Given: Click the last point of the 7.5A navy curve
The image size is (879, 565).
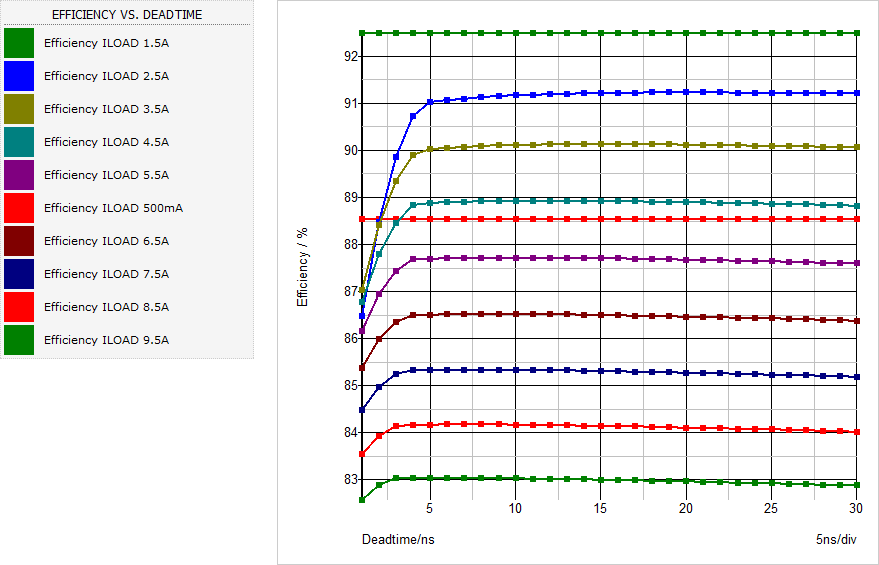Looking at the screenshot, I should click(857, 377).
